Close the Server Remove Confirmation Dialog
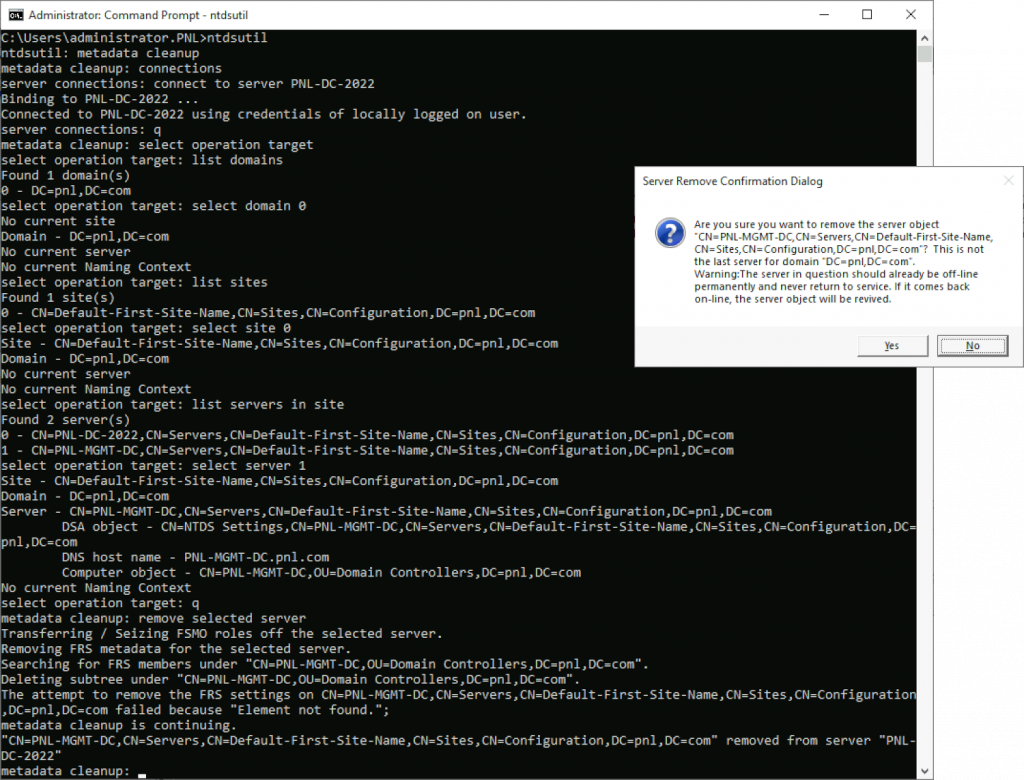The image size is (1024, 780). click(1008, 181)
